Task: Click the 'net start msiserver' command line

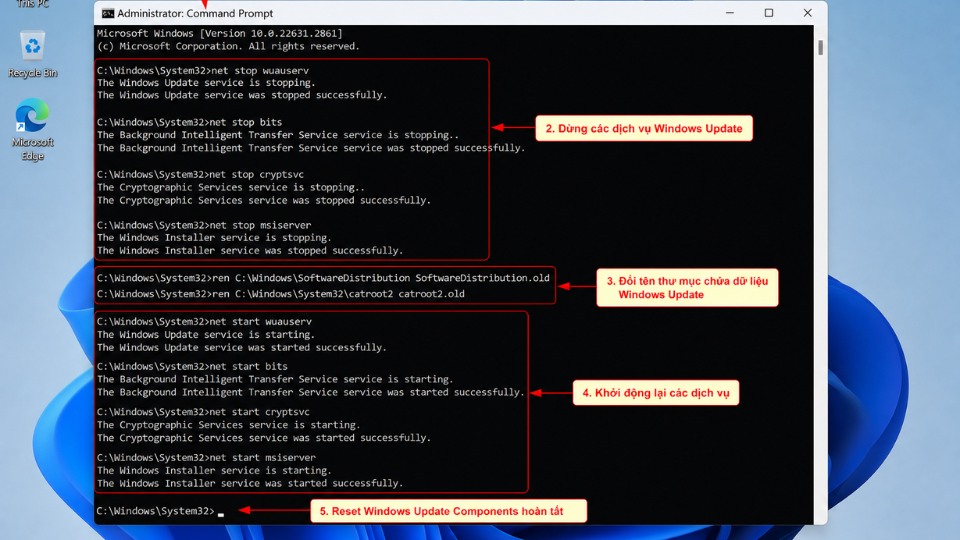Action: pos(206,457)
